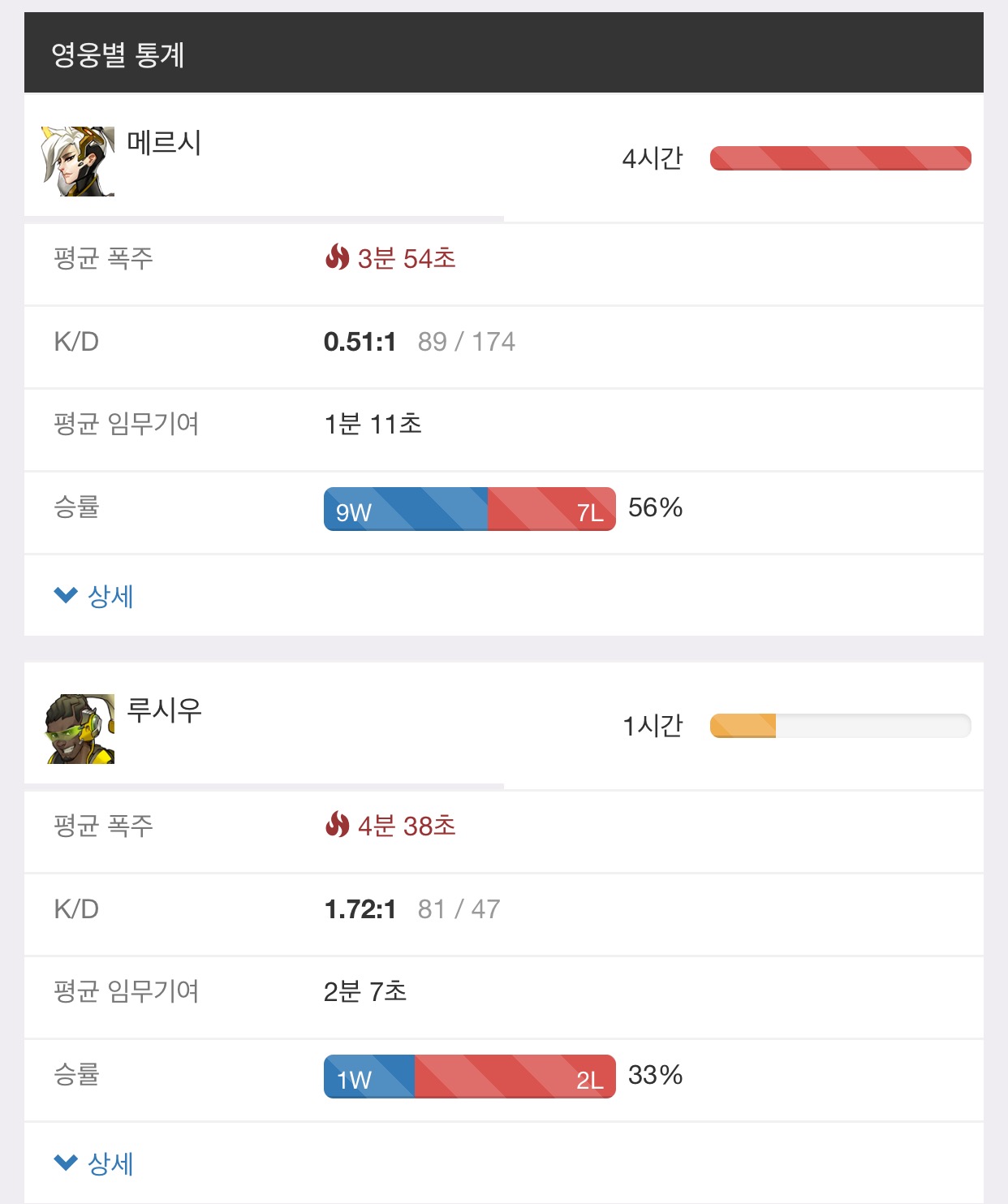
Task: Click the red 2L loss segment
Action: coord(515,1077)
